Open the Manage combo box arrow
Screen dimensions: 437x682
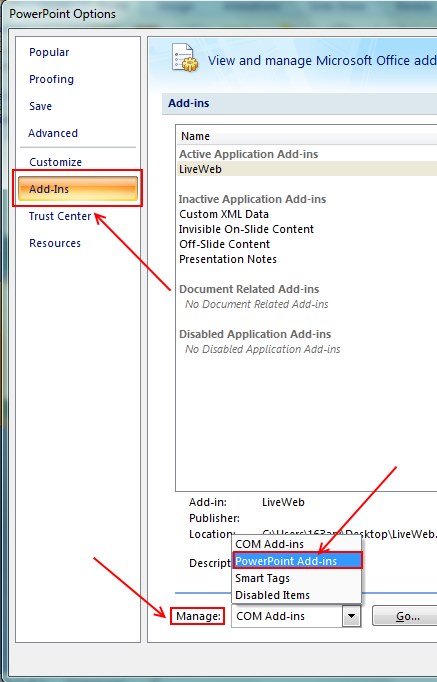tap(351, 616)
